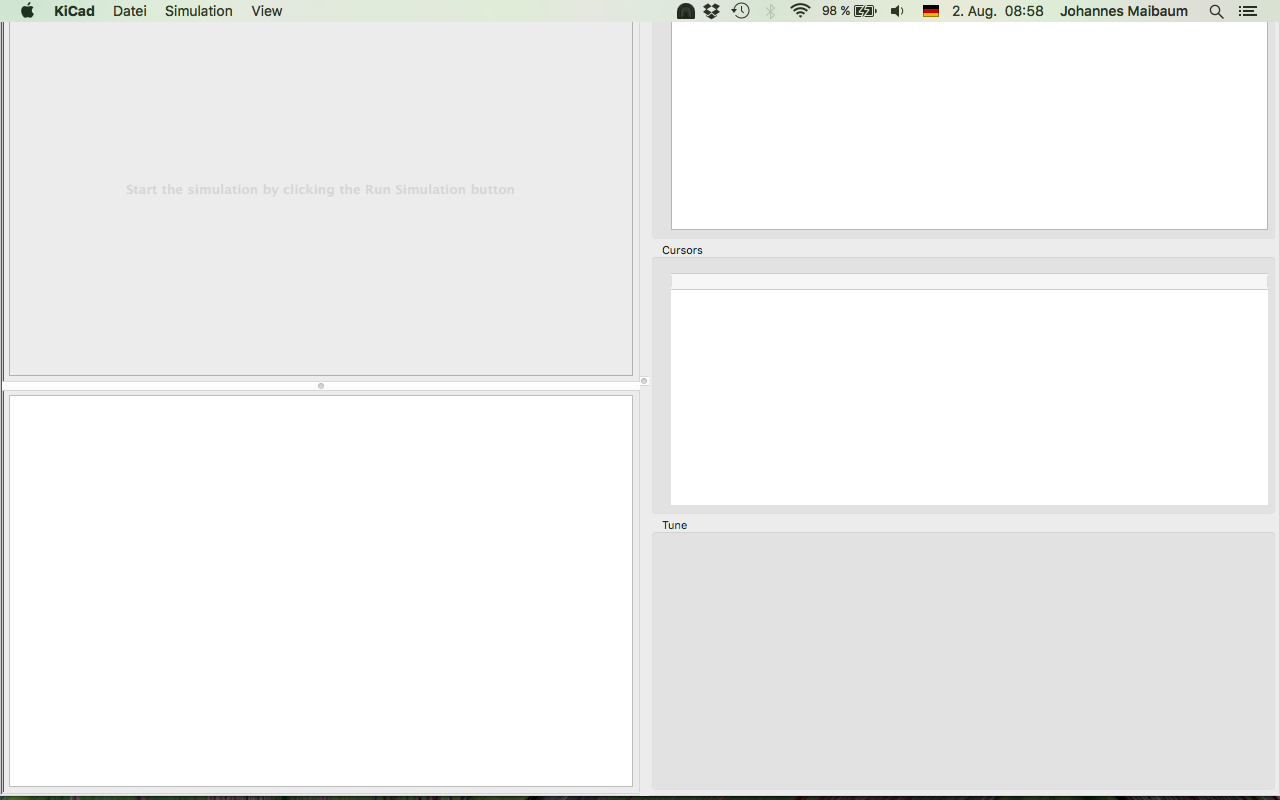The image size is (1280, 800).
Task: Click the Cursors panel label
Action: (x=682, y=250)
